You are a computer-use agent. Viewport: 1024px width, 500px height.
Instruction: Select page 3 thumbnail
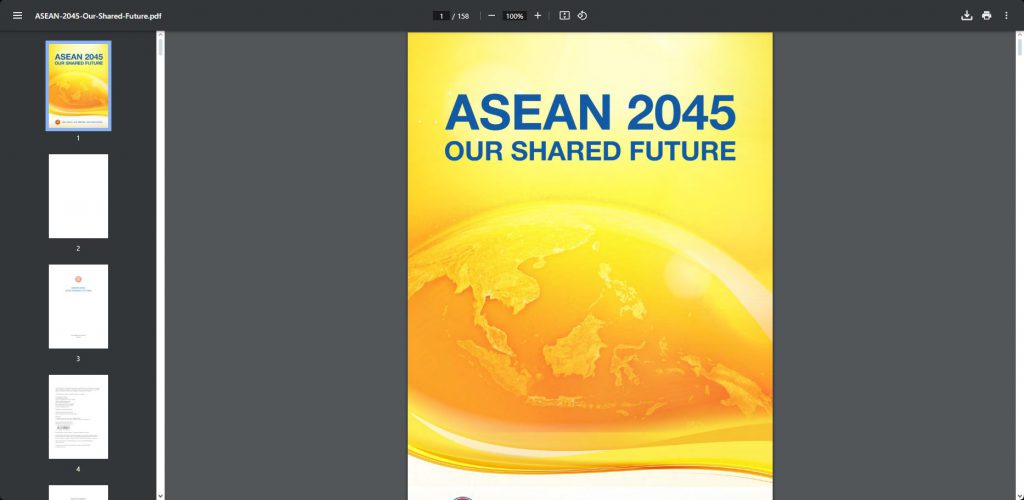click(78, 306)
